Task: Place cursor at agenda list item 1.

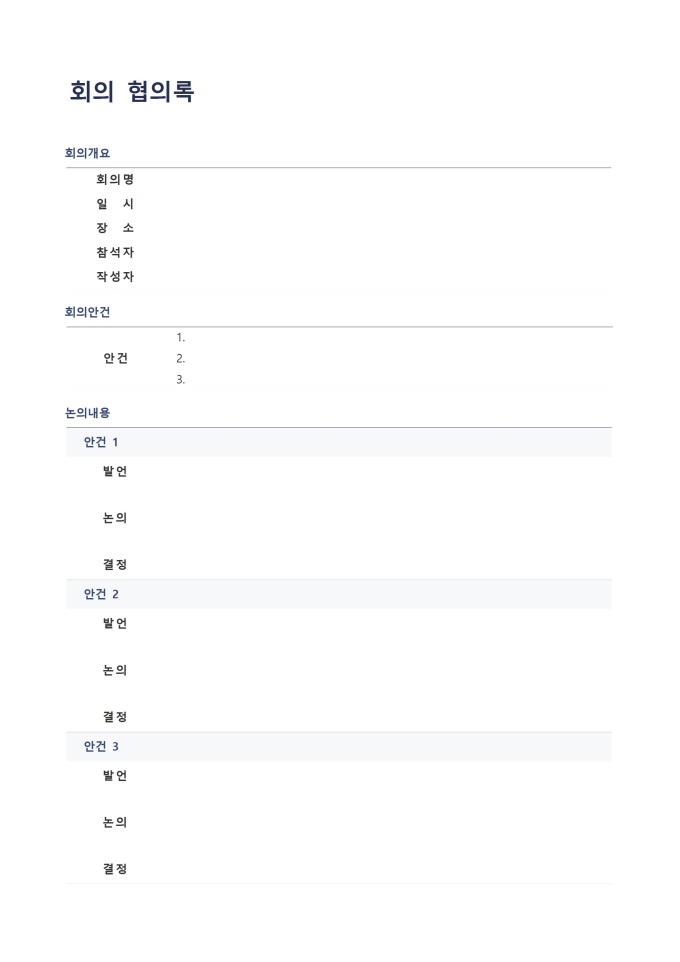Action: [181, 338]
